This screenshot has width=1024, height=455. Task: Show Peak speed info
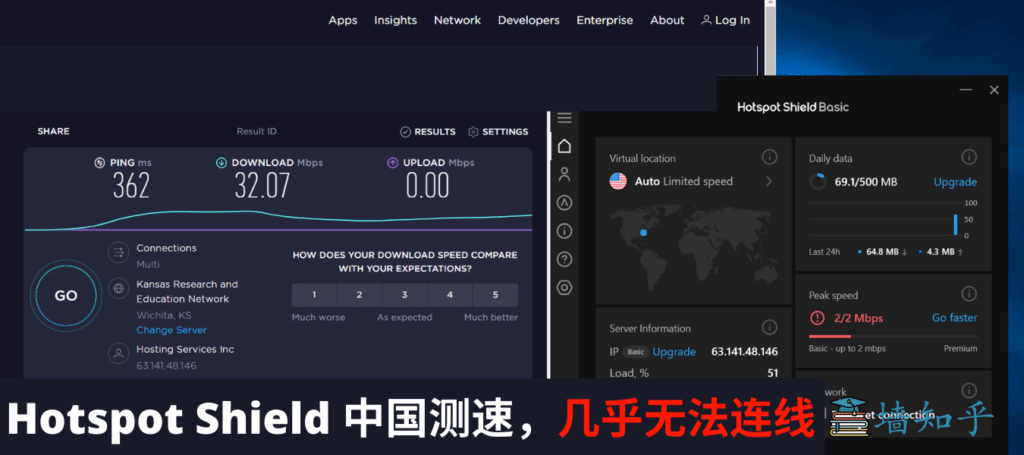(x=968, y=294)
